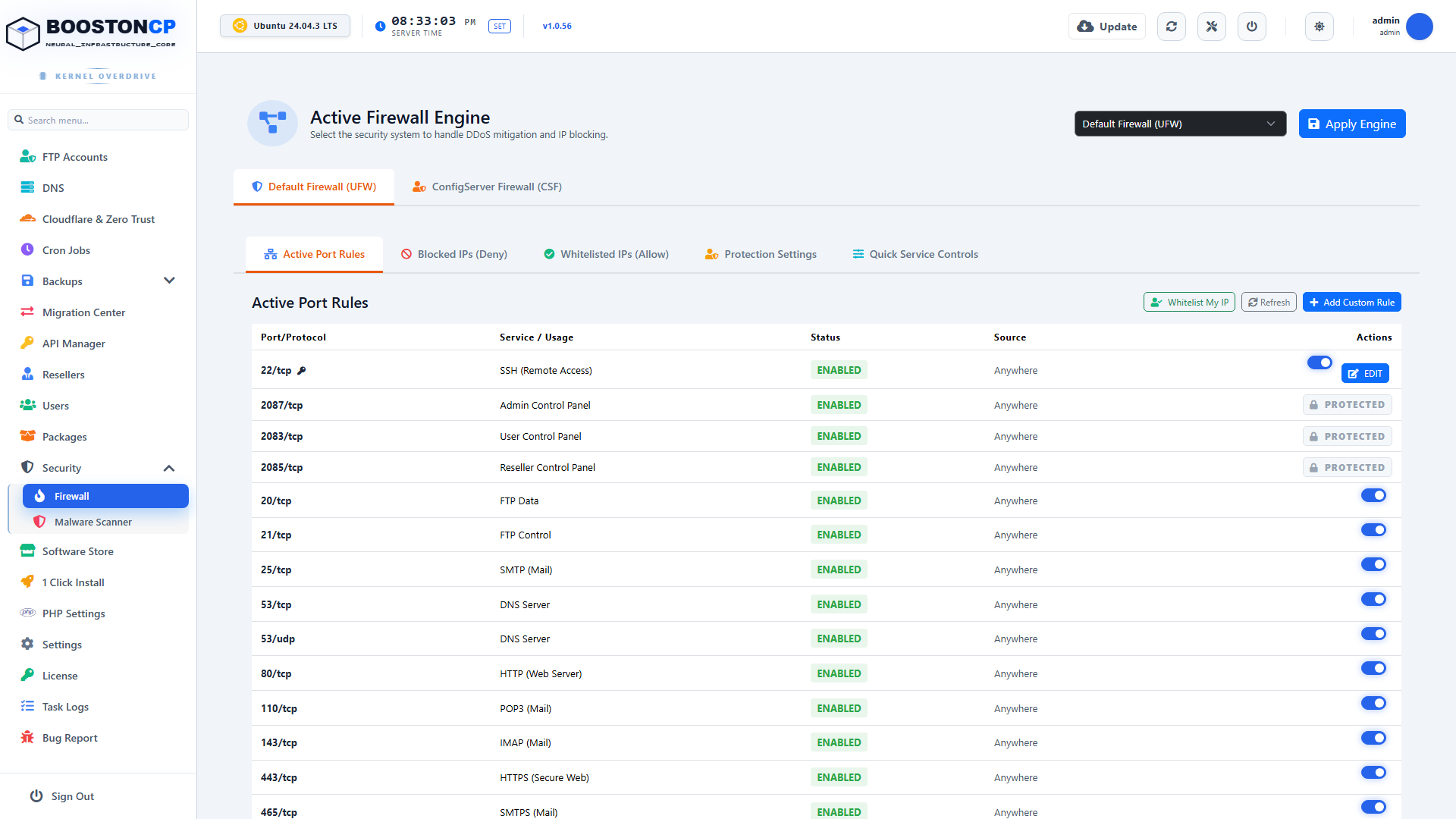Click the SET server time button
Image resolution: width=1456 pixels, height=819 pixels.
(500, 26)
